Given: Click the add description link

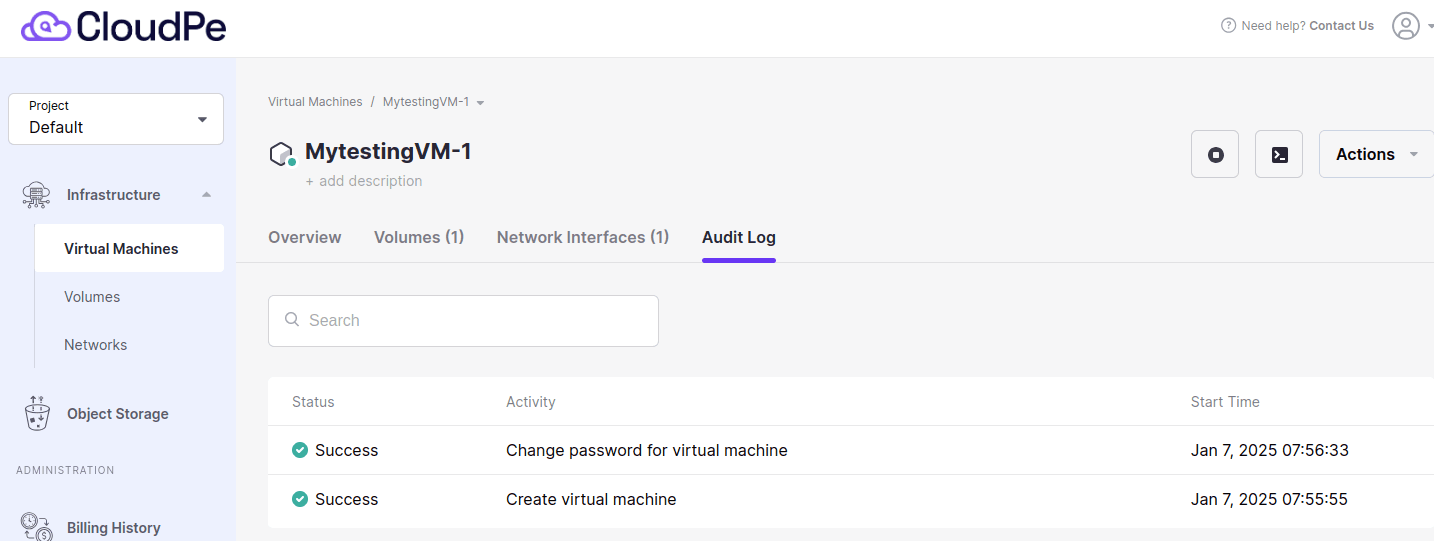Looking at the screenshot, I should (364, 181).
